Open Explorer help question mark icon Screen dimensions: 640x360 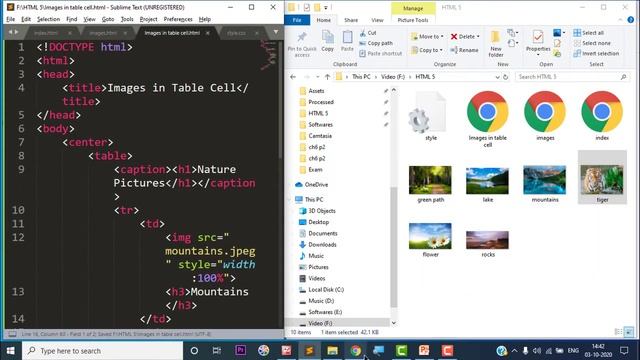pyautogui.click(x=631, y=20)
